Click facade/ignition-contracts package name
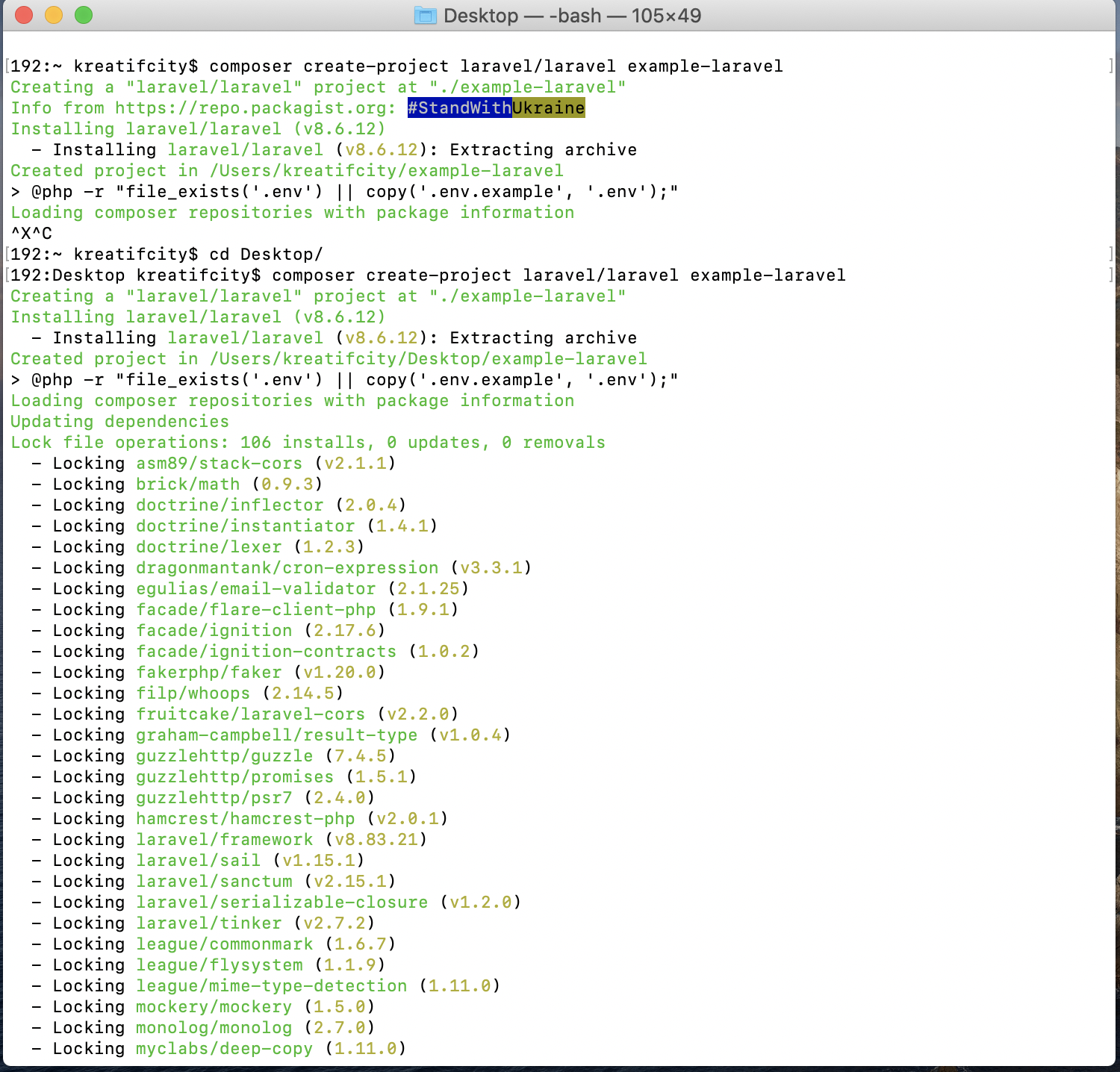 point(266,652)
